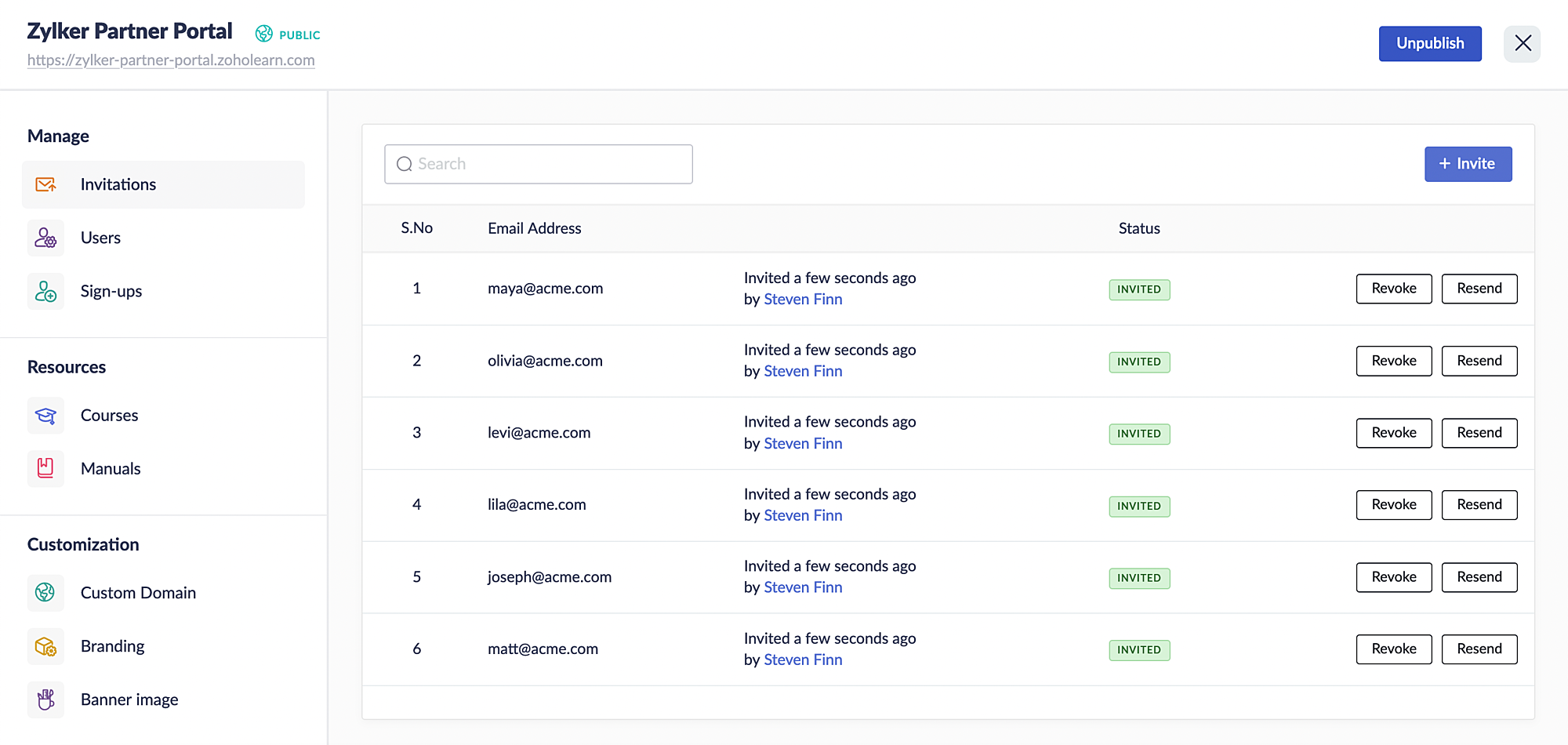Click the Banner image icon
This screenshot has height=745, width=1568.
click(45, 700)
